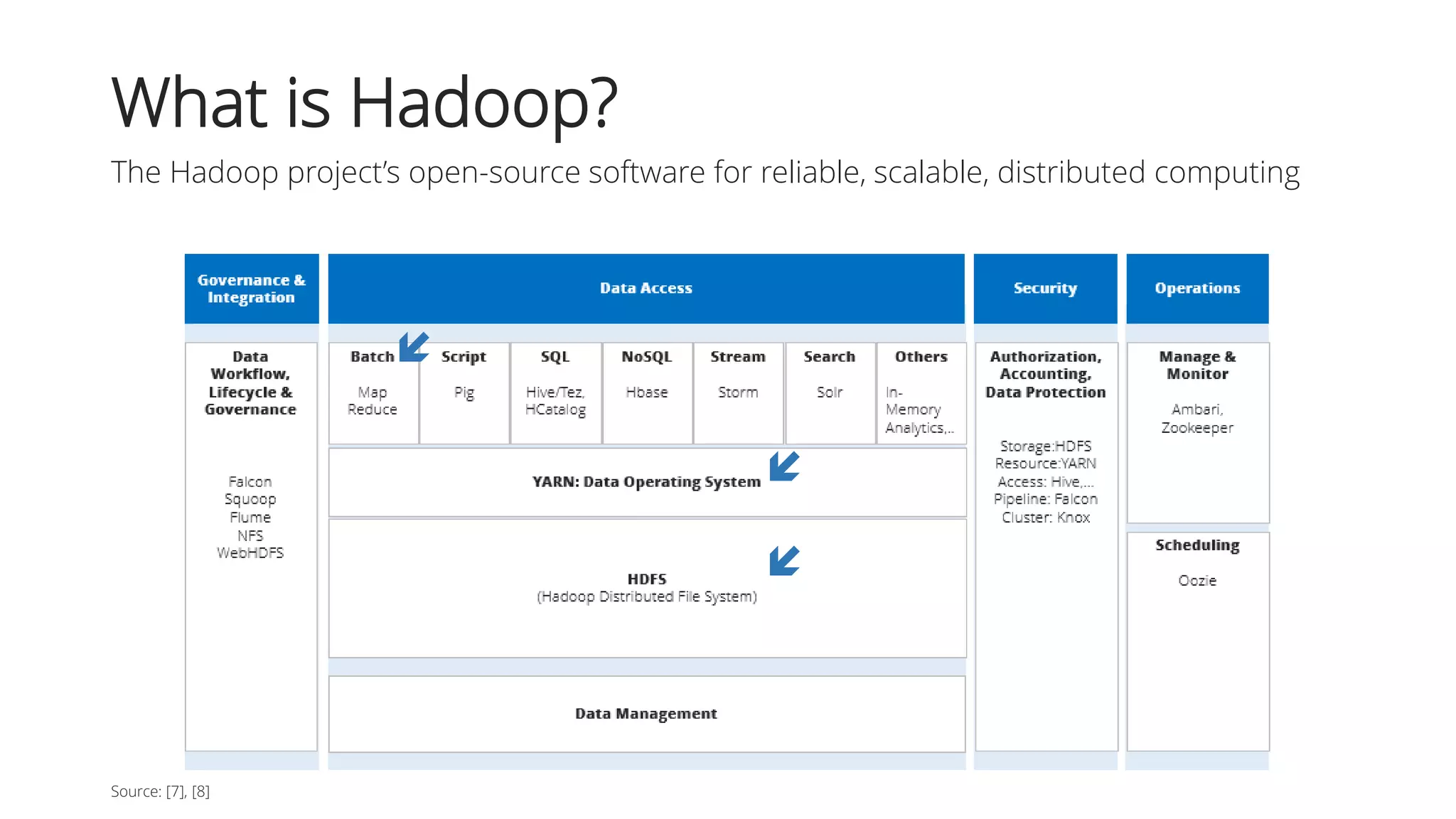The width and height of the screenshot is (1456, 819).
Task: Select the 'Access: Hive,...' line
Action: click(x=1046, y=482)
